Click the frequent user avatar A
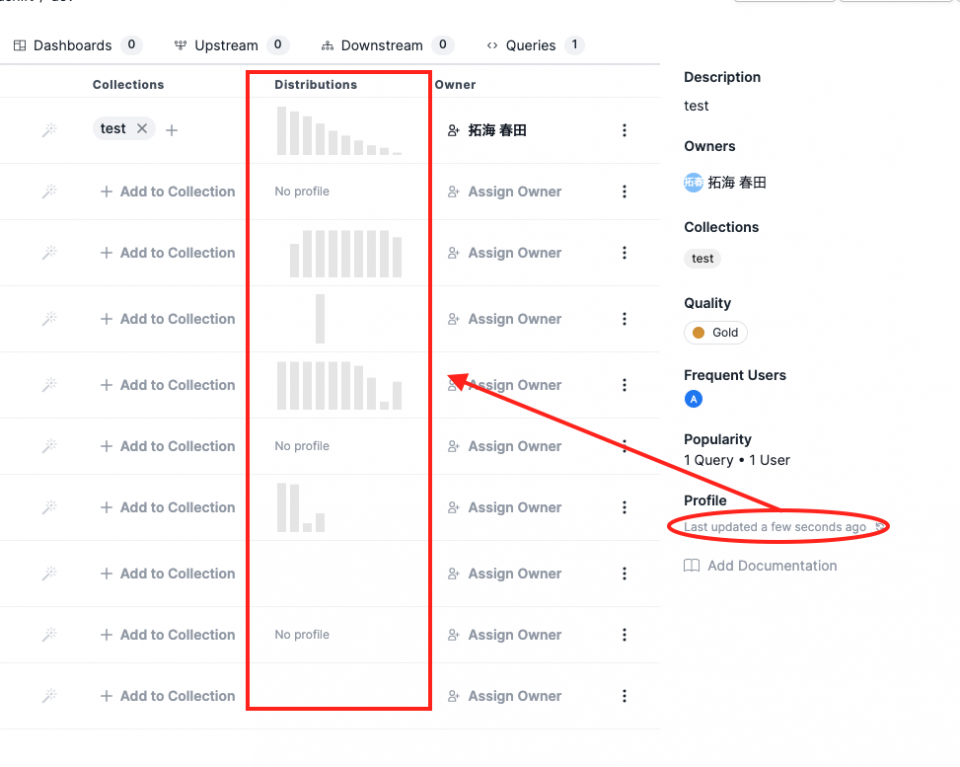 [693, 399]
